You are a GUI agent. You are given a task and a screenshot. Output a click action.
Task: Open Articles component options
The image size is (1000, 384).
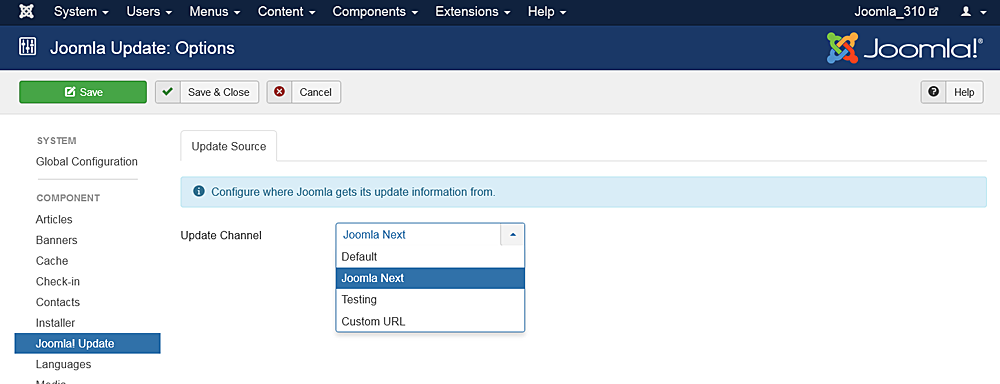pos(54,219)
